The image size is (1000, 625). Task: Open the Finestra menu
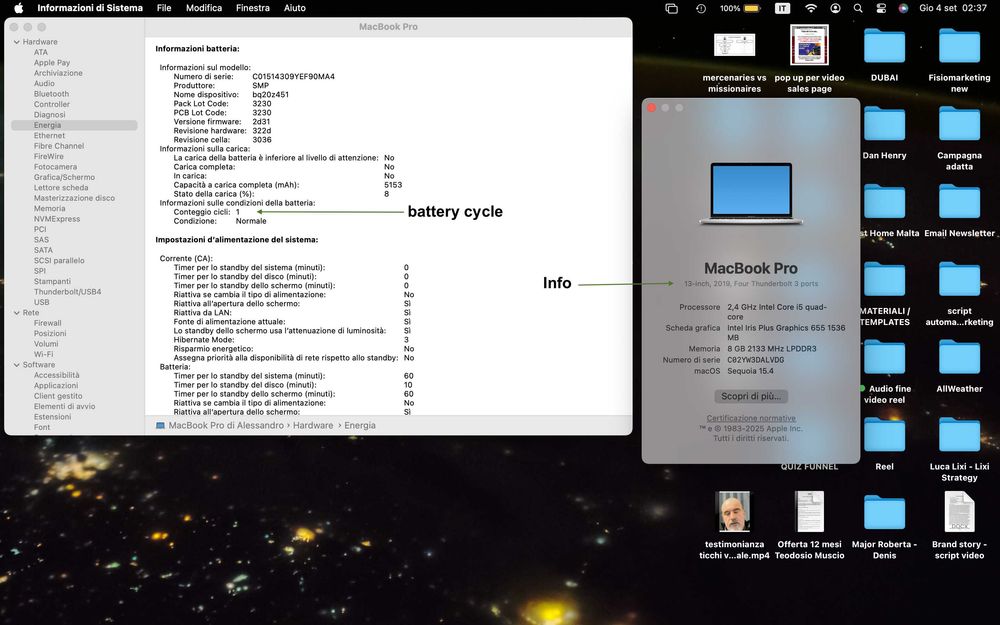tap(253, 8)
